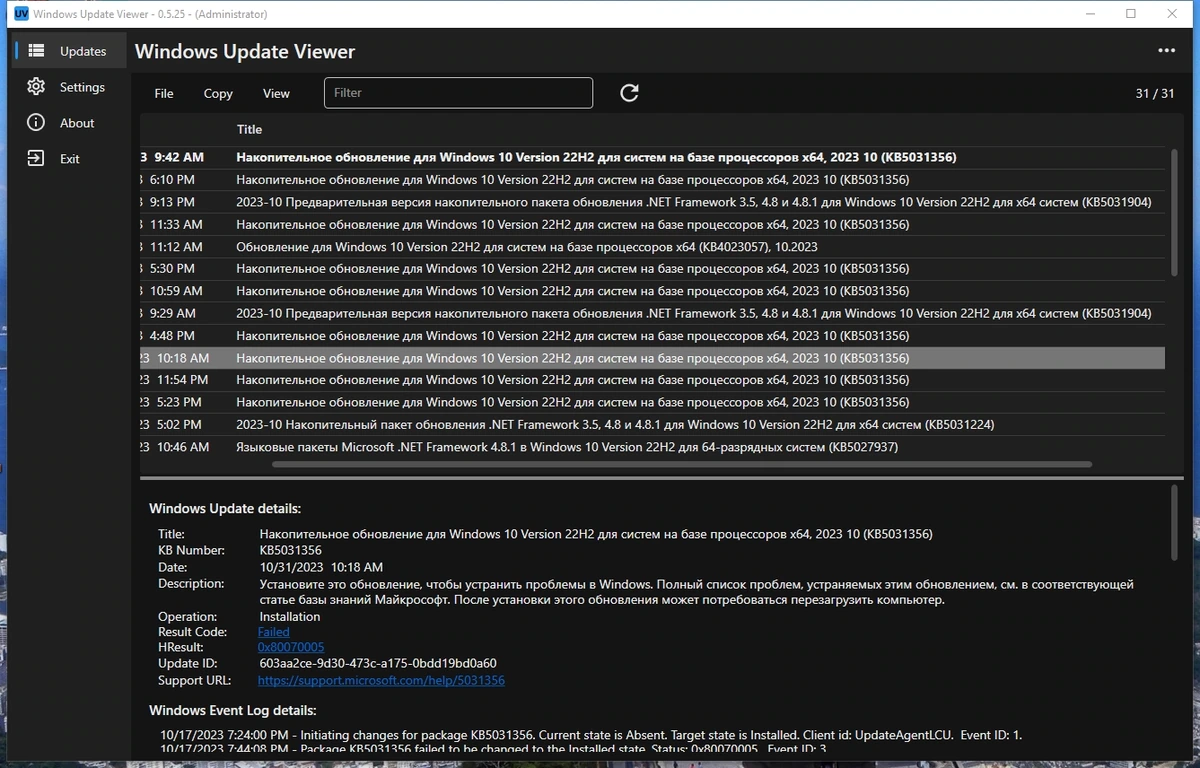Select the 9:42 AM KB5031356 update row
The image size is (1200, 768).
pyautogui.click(x=652, y=157)
